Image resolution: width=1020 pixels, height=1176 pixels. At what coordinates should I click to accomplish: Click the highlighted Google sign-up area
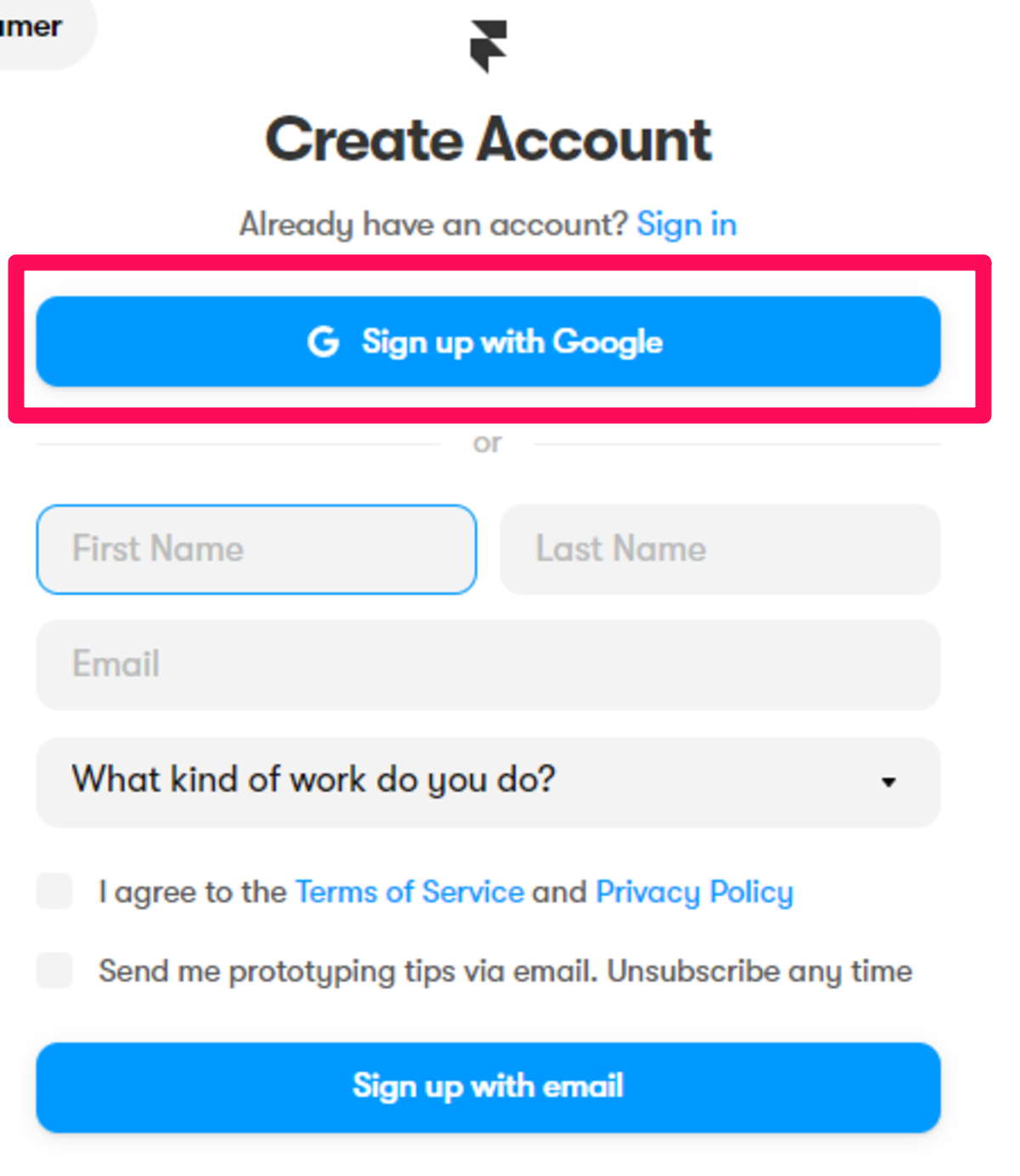pos(489,342)
